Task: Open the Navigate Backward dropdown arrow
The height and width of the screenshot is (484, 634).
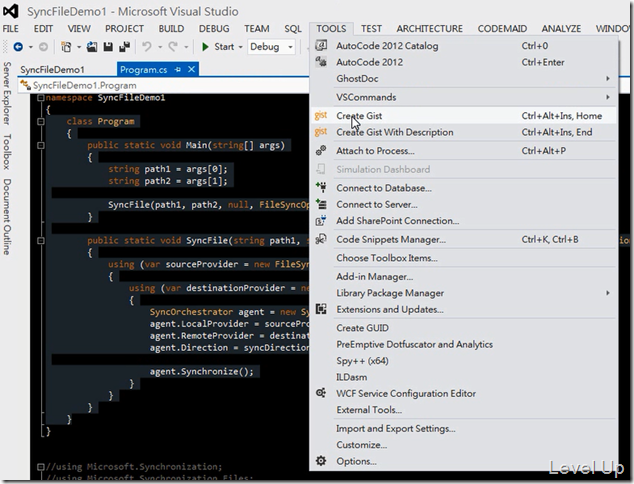Action: click(x=31, y=47)
